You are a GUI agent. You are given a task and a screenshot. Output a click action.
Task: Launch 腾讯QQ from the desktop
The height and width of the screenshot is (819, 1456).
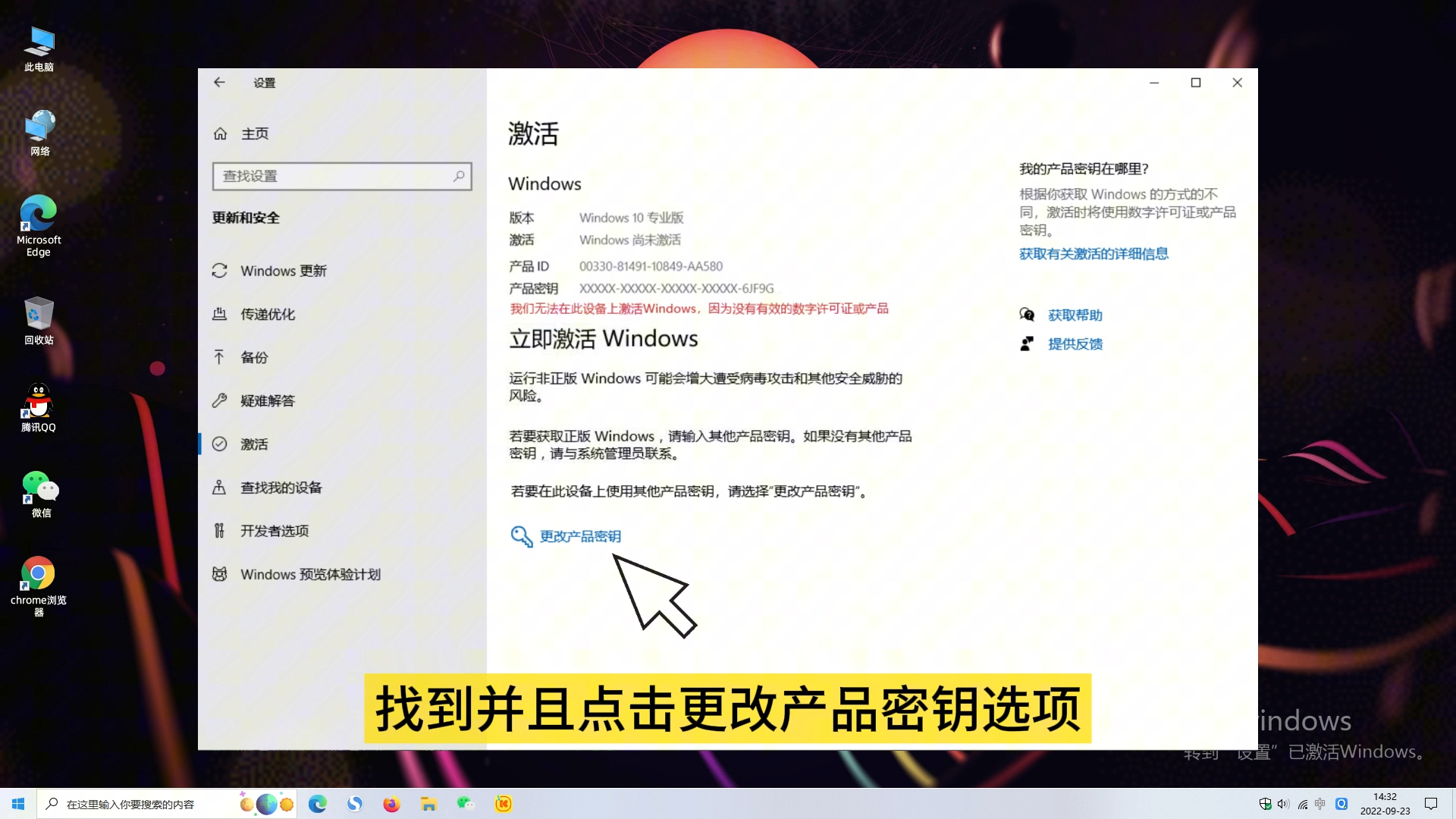click(39, 406)
